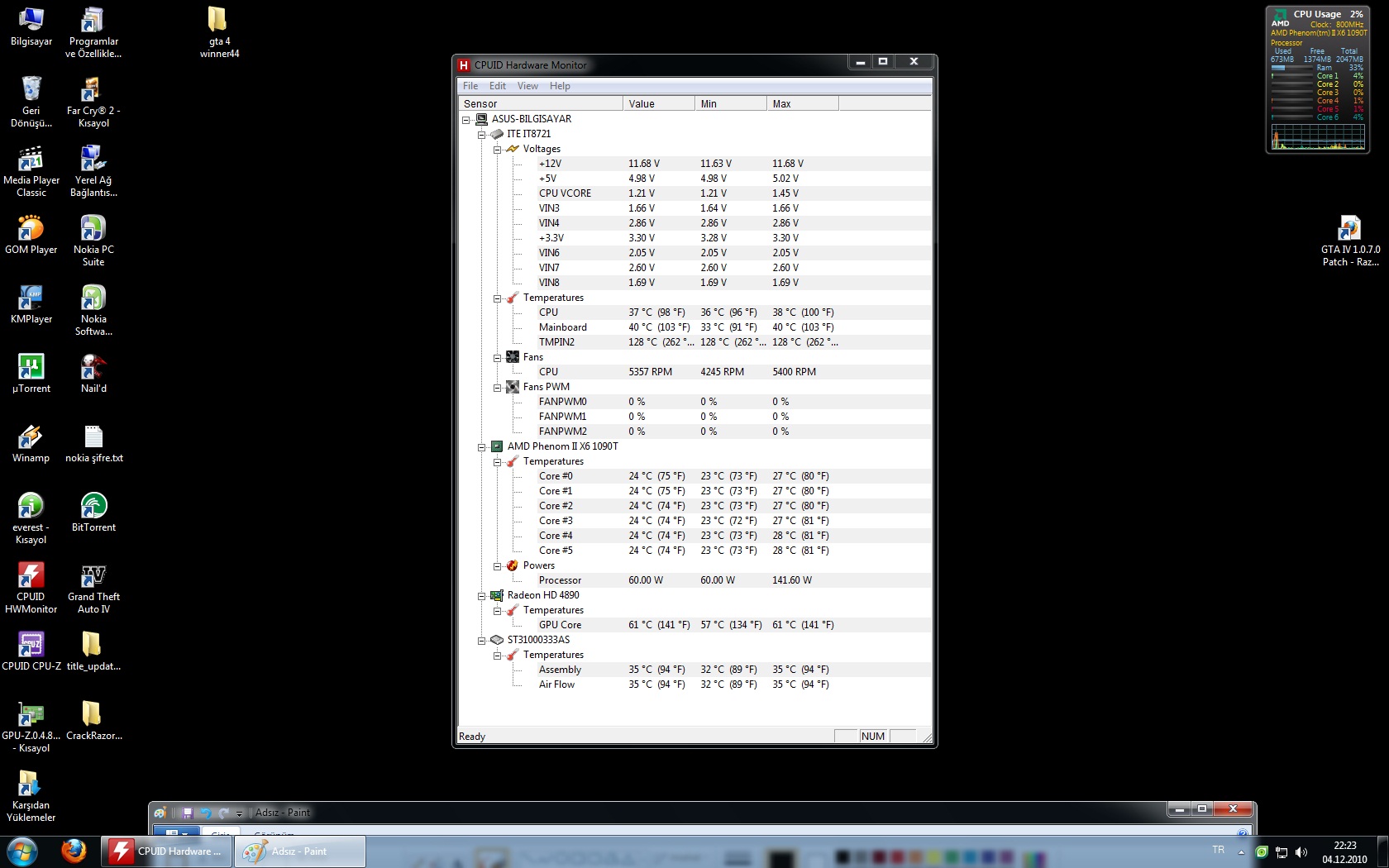Select the GPU Core temperature row

click(x=694, y=625)
